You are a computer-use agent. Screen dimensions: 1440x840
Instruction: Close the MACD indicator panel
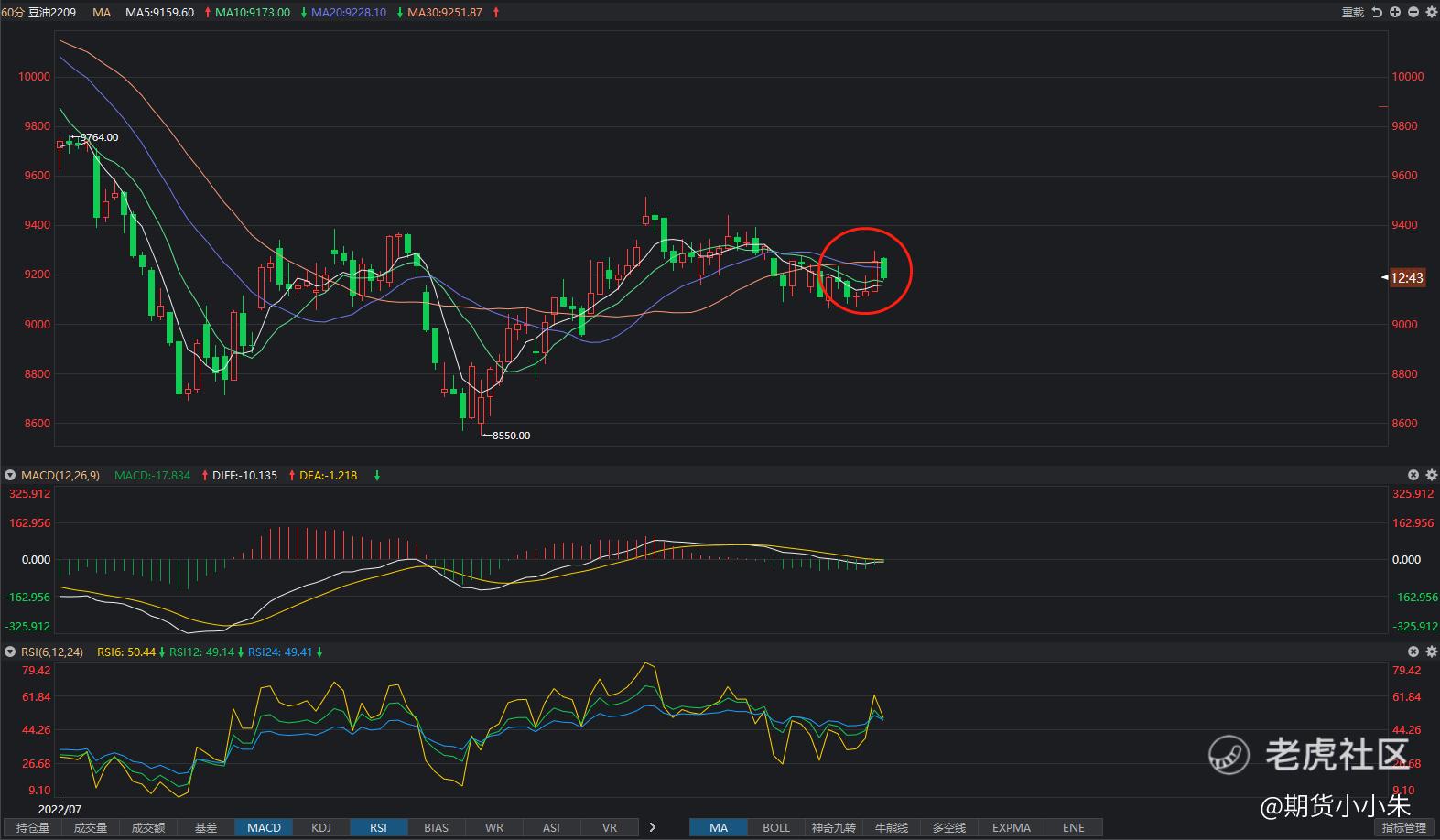[1413, 475]
